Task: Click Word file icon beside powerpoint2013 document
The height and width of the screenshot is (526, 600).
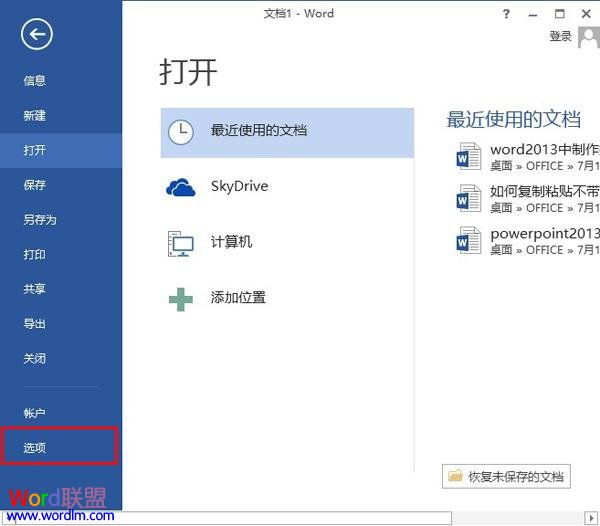Action: 469,240
